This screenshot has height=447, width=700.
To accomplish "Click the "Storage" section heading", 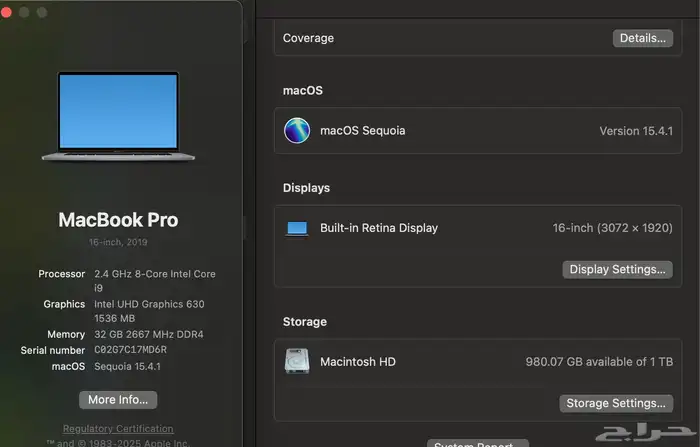I will 304,322.
